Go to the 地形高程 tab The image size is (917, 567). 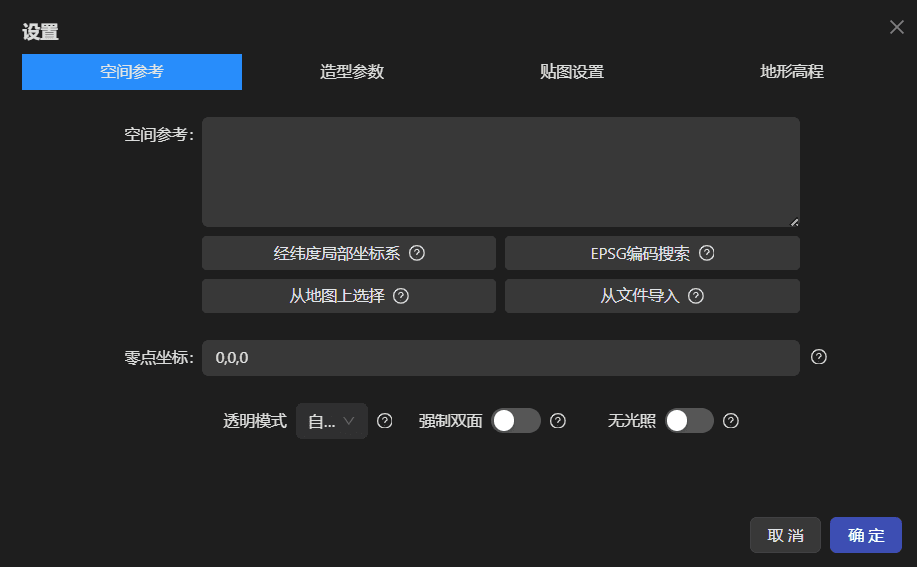pyautogui.click(x=792, y=72)
